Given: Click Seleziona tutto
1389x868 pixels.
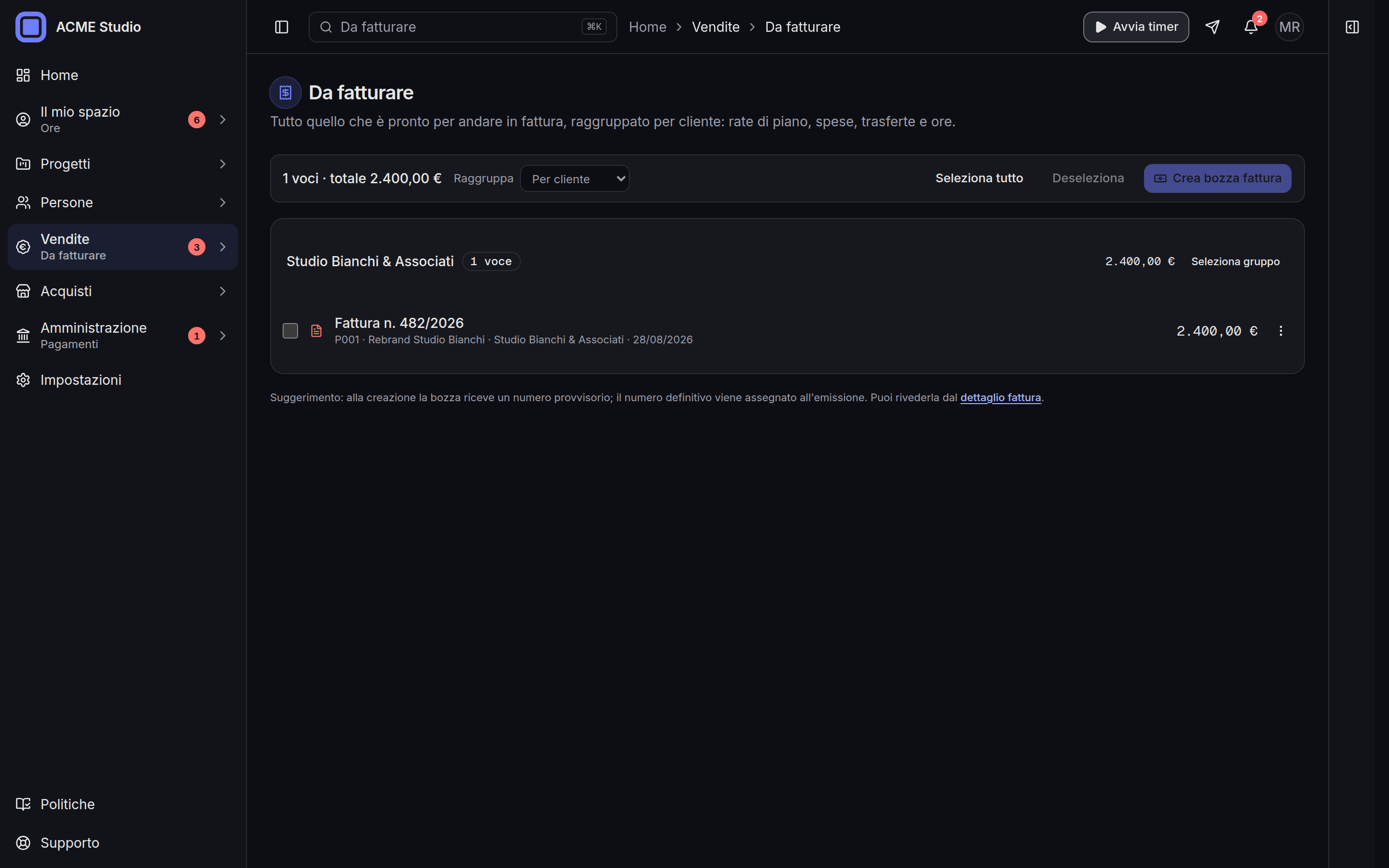Looking at the screenshot, I should coord(979,178).
